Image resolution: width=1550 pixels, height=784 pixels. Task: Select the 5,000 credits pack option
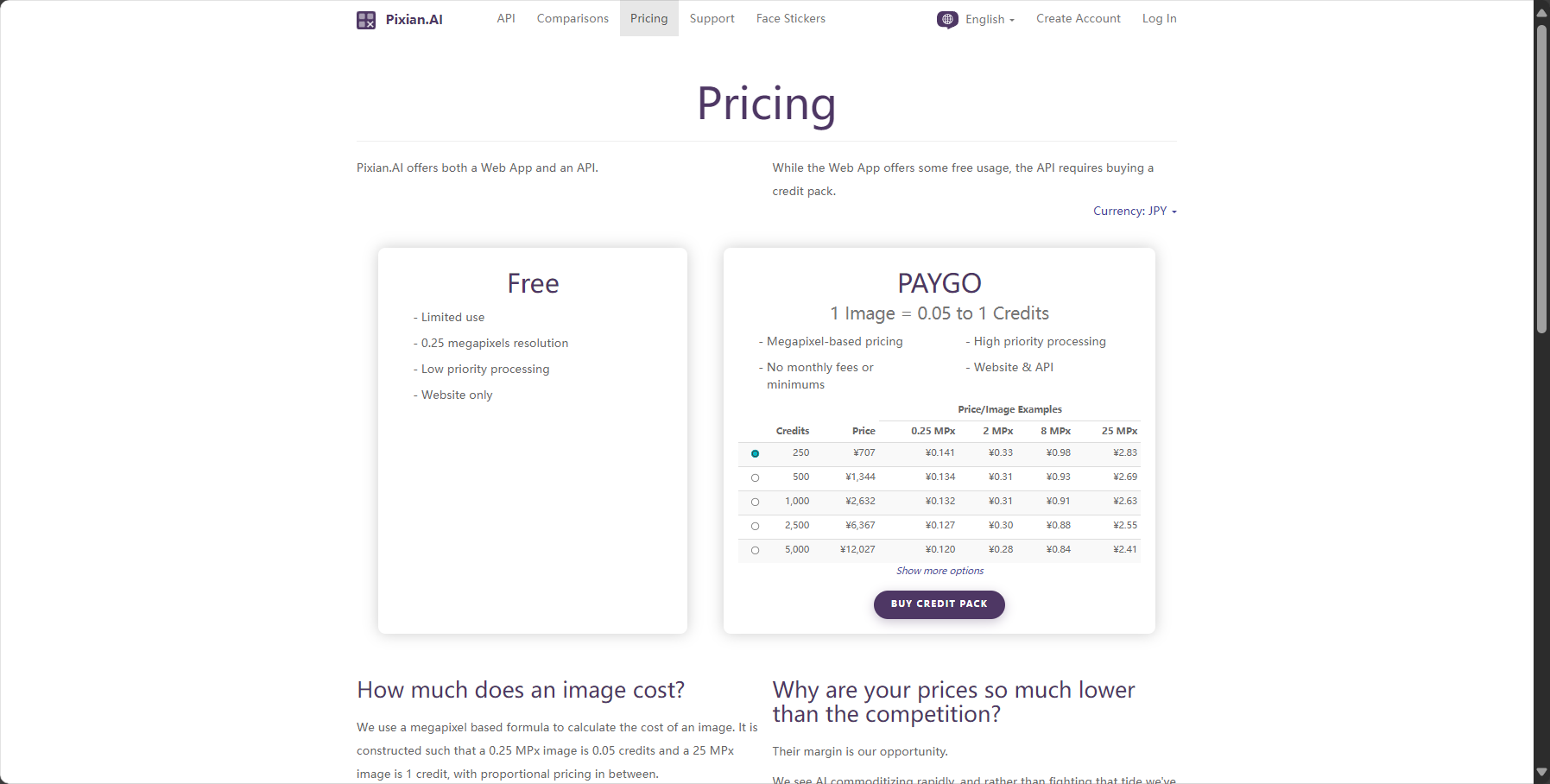coord(755,550)
